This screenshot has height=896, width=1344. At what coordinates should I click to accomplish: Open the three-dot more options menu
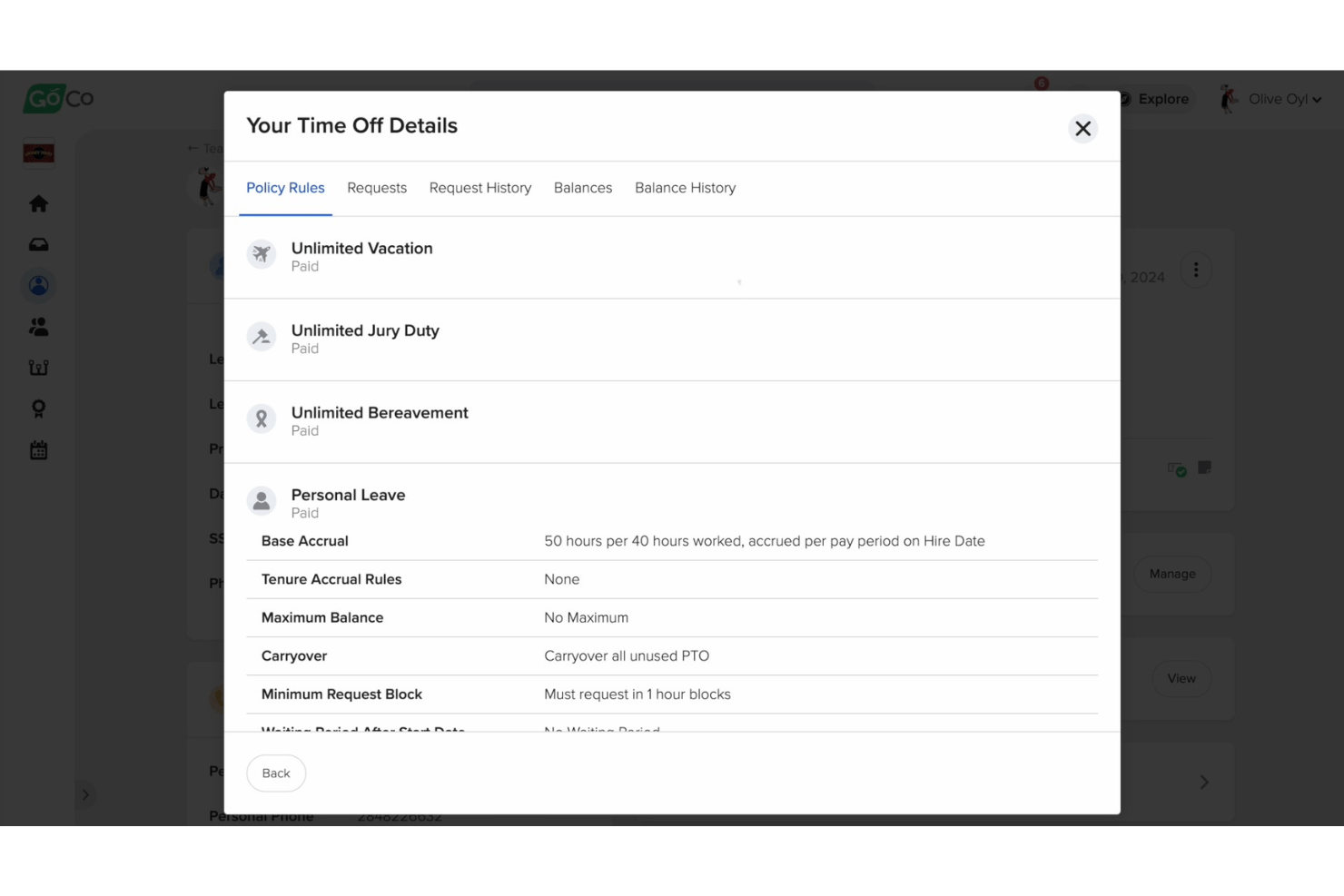click(1196, 271)
